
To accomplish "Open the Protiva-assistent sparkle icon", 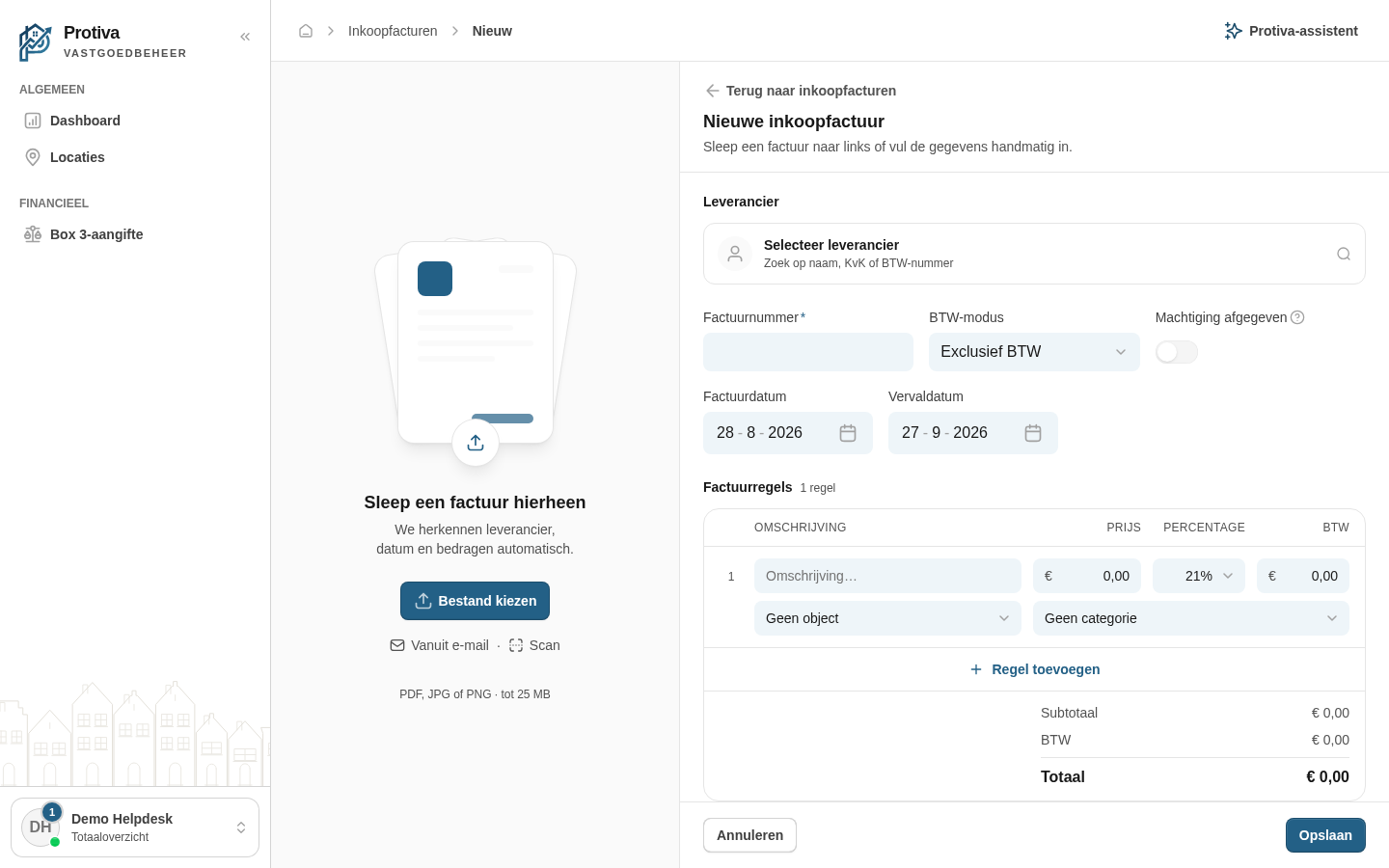I will (1233, 31).
